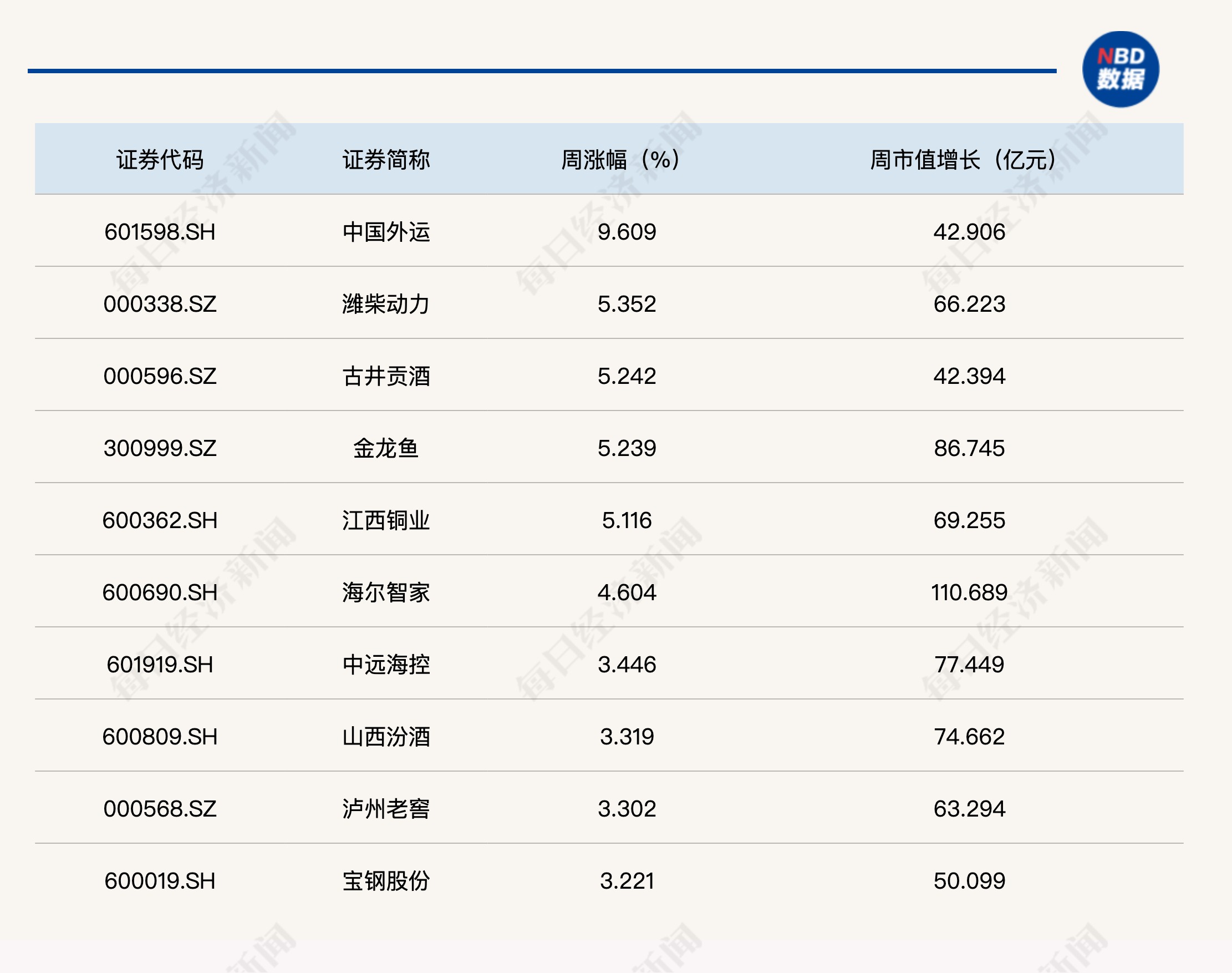The width and height of the screenshot is (1232, 973).
Task: Select stock code 601598.SH
Action: pos(160,232)
